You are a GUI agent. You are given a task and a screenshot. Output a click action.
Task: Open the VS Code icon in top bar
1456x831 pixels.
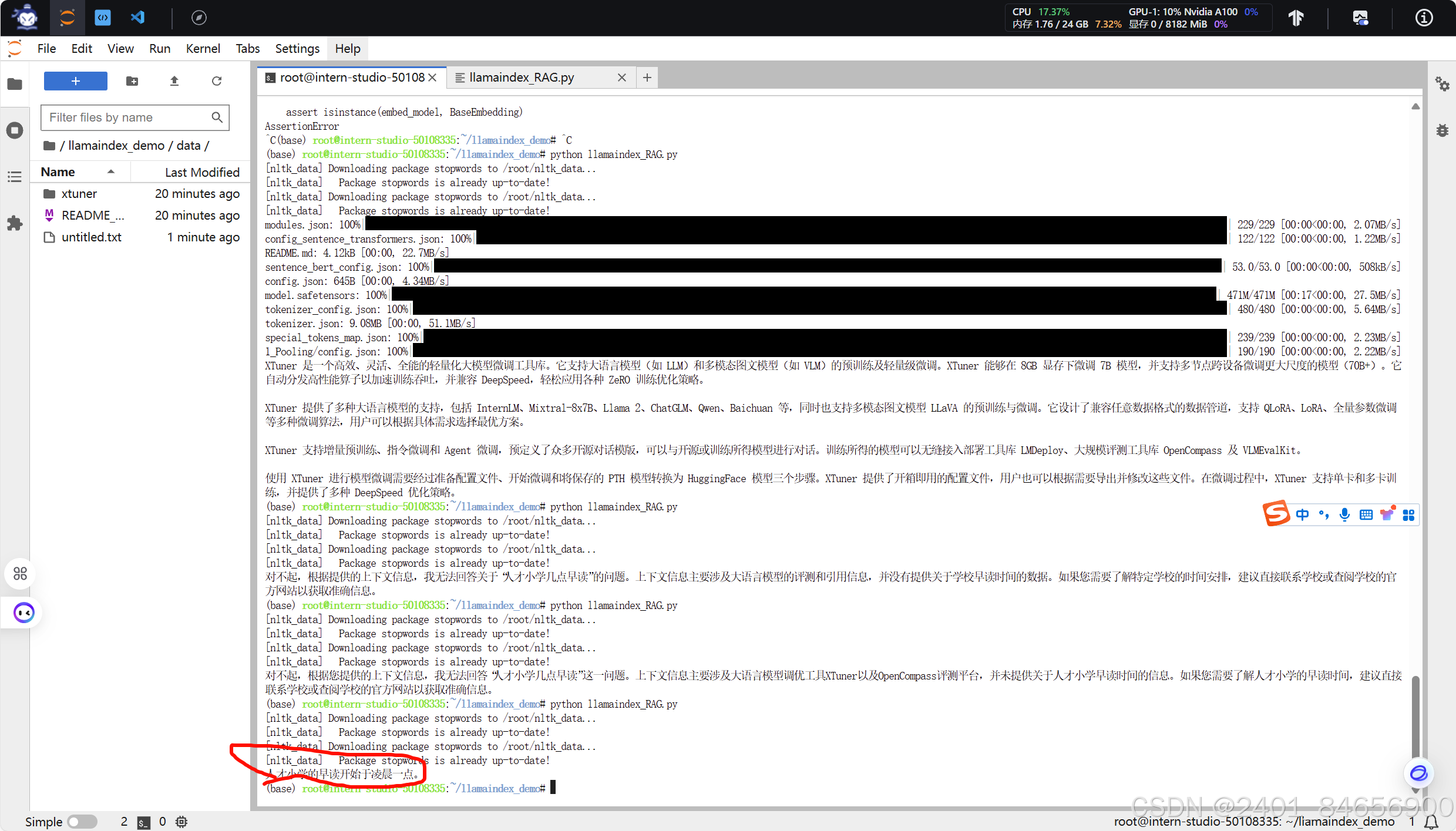(x=138, y=18)
